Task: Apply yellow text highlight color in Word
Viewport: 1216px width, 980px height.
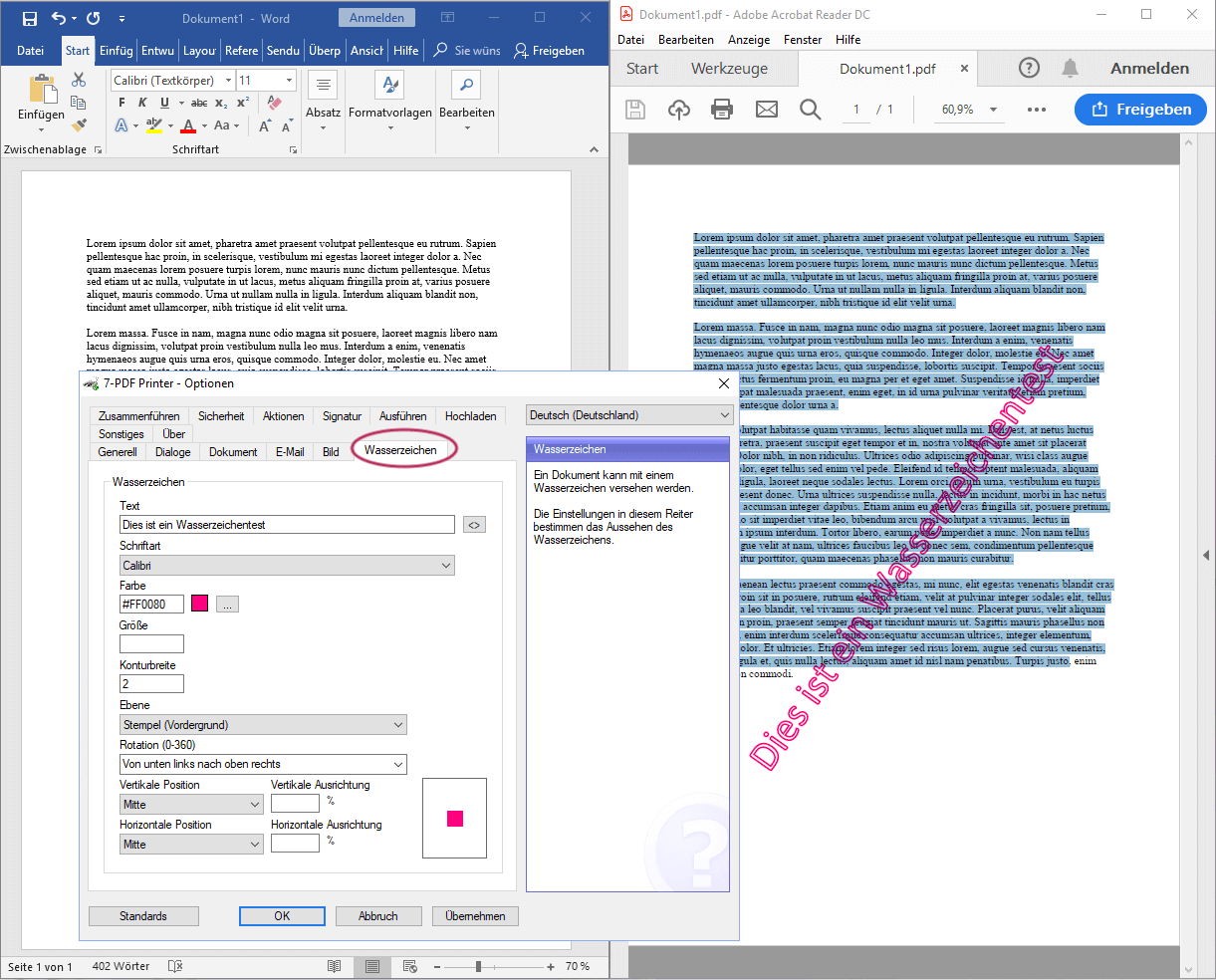Action: 153,125
